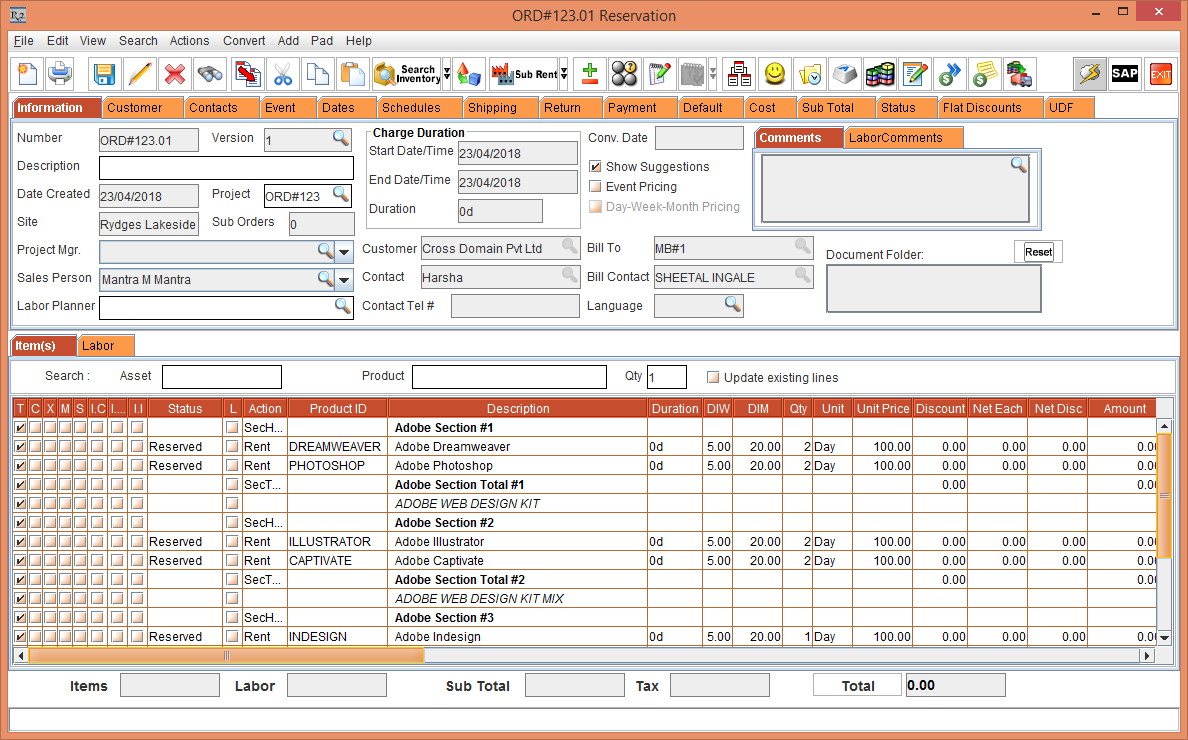Check the Update existing lines checkbox

click(713, 378)
